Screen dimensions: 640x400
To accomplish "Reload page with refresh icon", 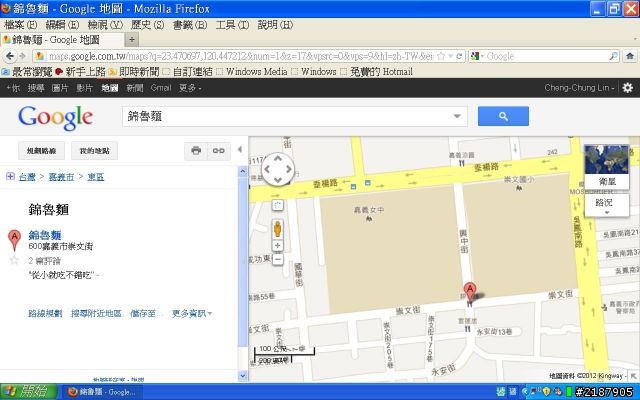I will click(459, 56).
